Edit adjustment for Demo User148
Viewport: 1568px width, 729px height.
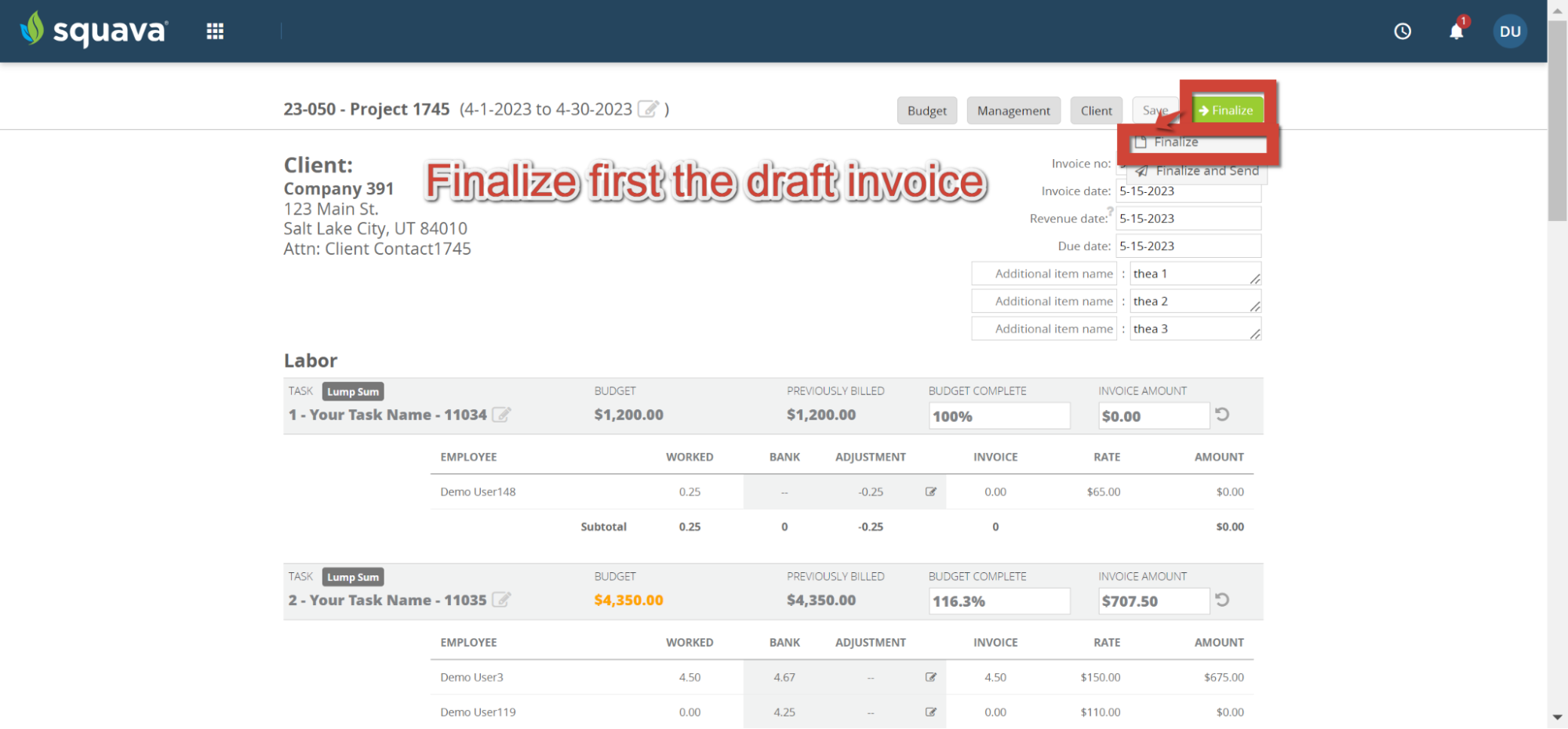pos(931,491)
